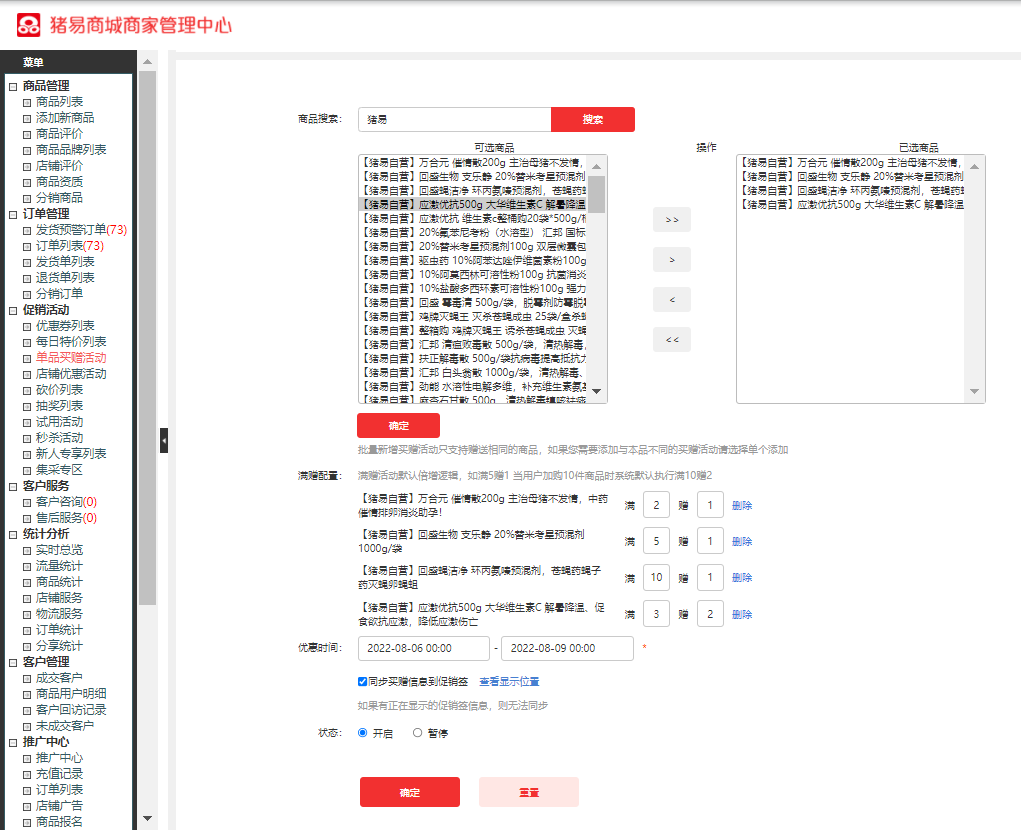
Task: Open start date field 2022-08-06 00:00
Action: (x=424, y=648)
